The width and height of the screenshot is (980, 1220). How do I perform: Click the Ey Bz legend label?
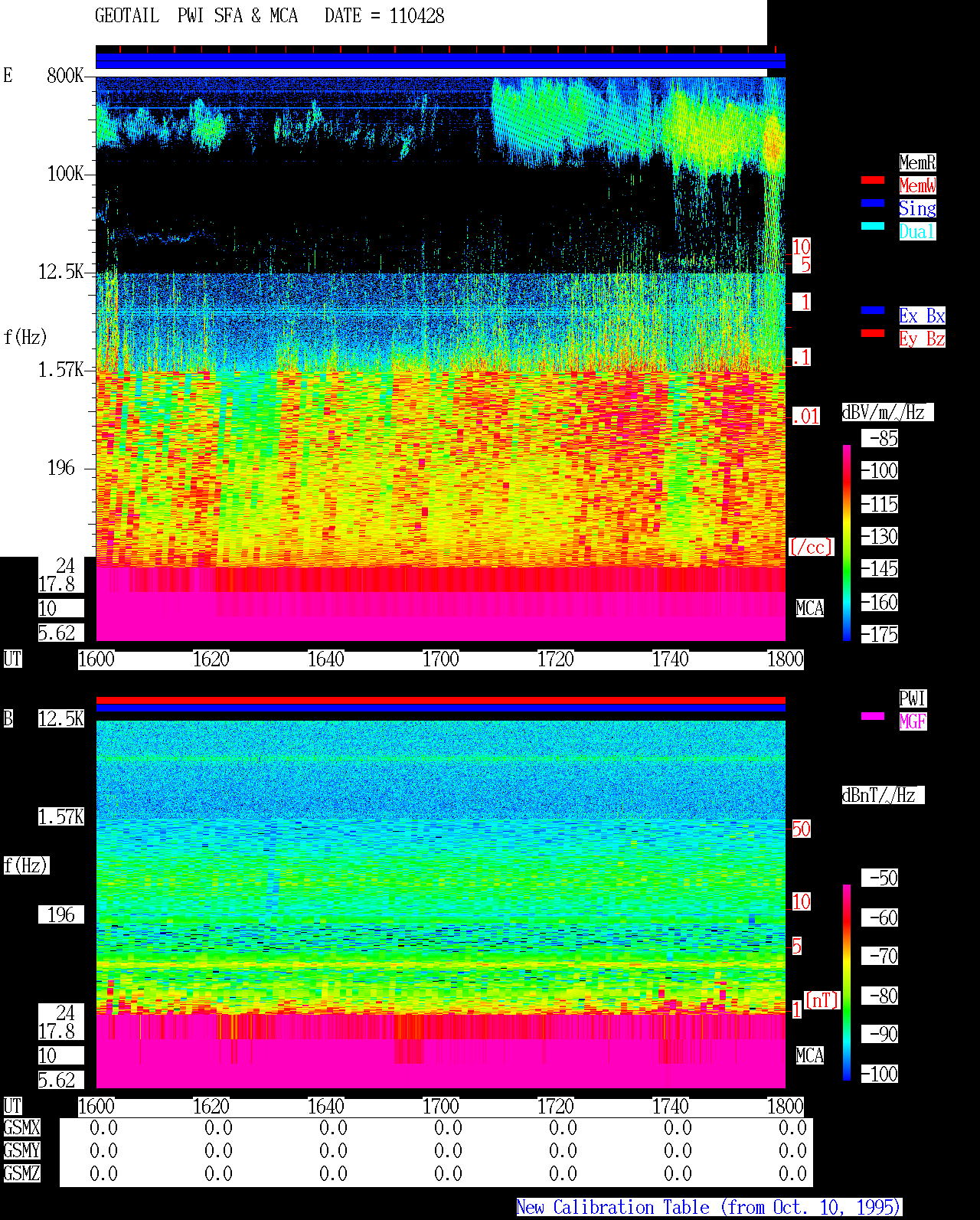[922, 339]
